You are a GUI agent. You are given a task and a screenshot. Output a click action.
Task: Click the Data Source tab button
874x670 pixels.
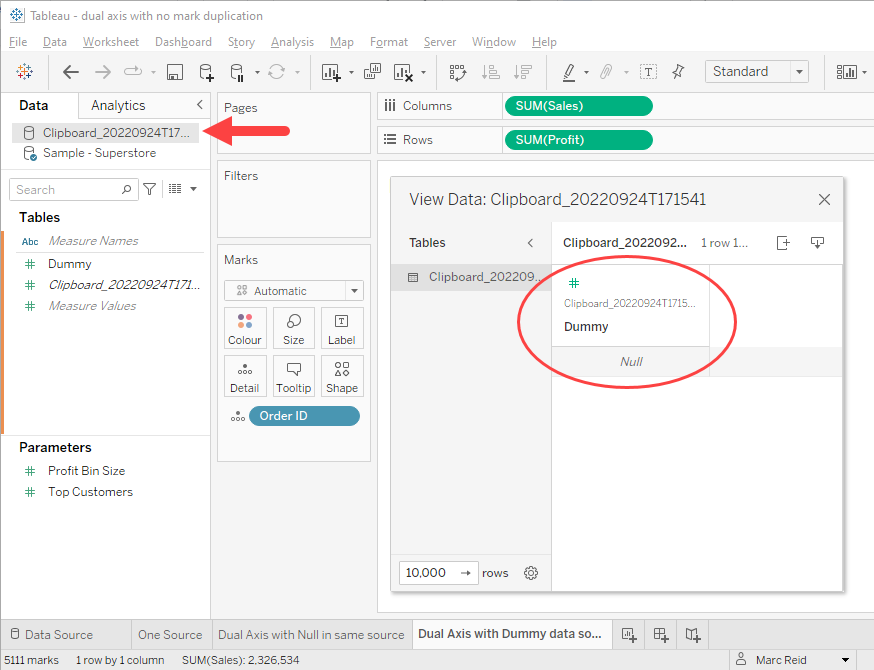[59, 634]
